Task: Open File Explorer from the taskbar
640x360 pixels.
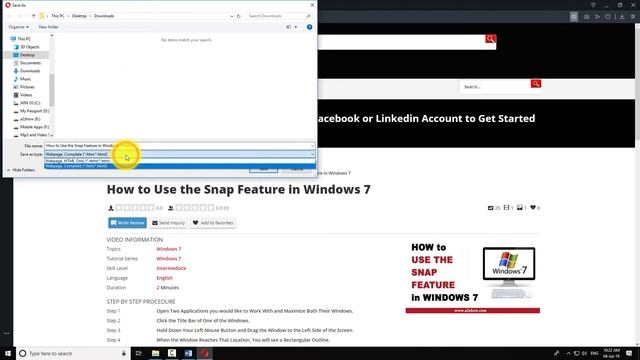Action: pyautogui.click(x=156, y=353)
